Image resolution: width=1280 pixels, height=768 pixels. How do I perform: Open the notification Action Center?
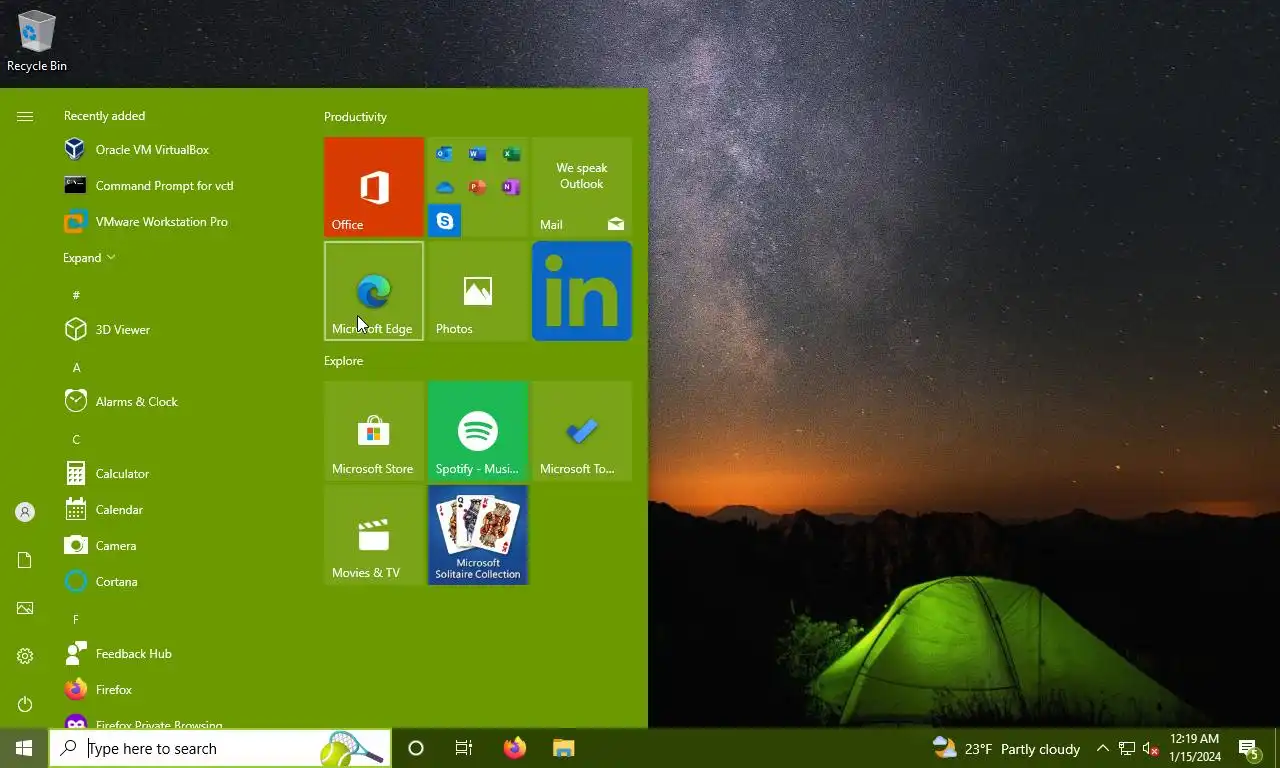pyautogui.click(x=1249, y=748)
